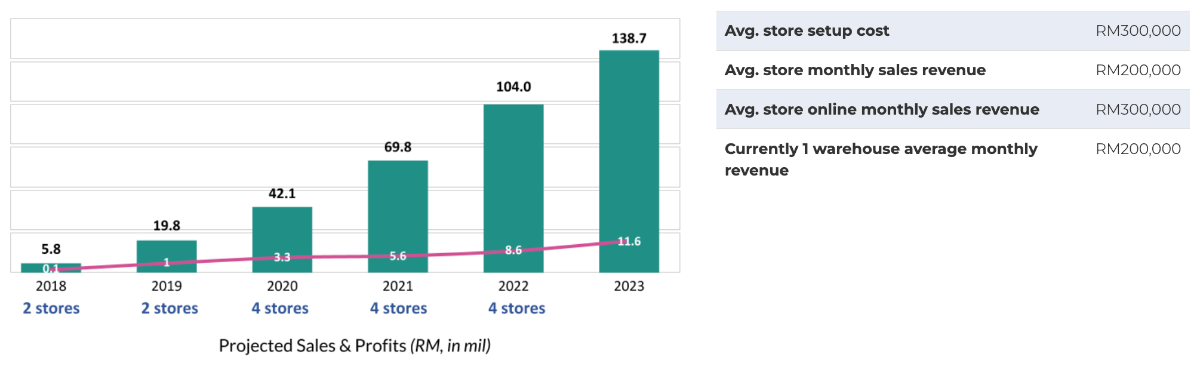
Task: Click the 2018 axis label
Action: pos(51,286)
